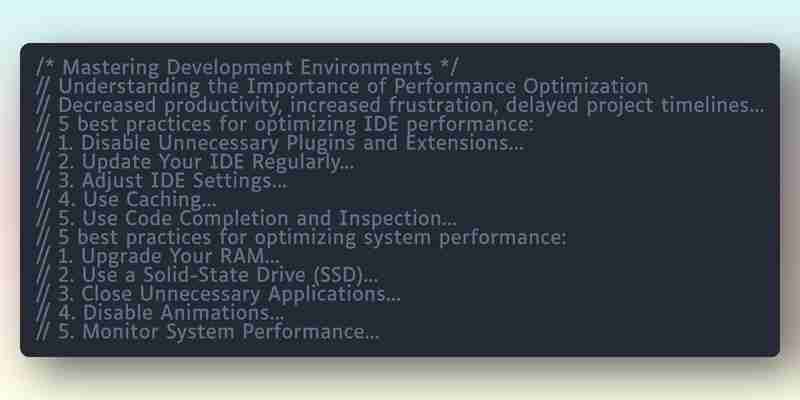The height and width of the screenshot is (400, 800).
Task: Click 'delayed project timelines' text
Action: click(x=635, y=105)
